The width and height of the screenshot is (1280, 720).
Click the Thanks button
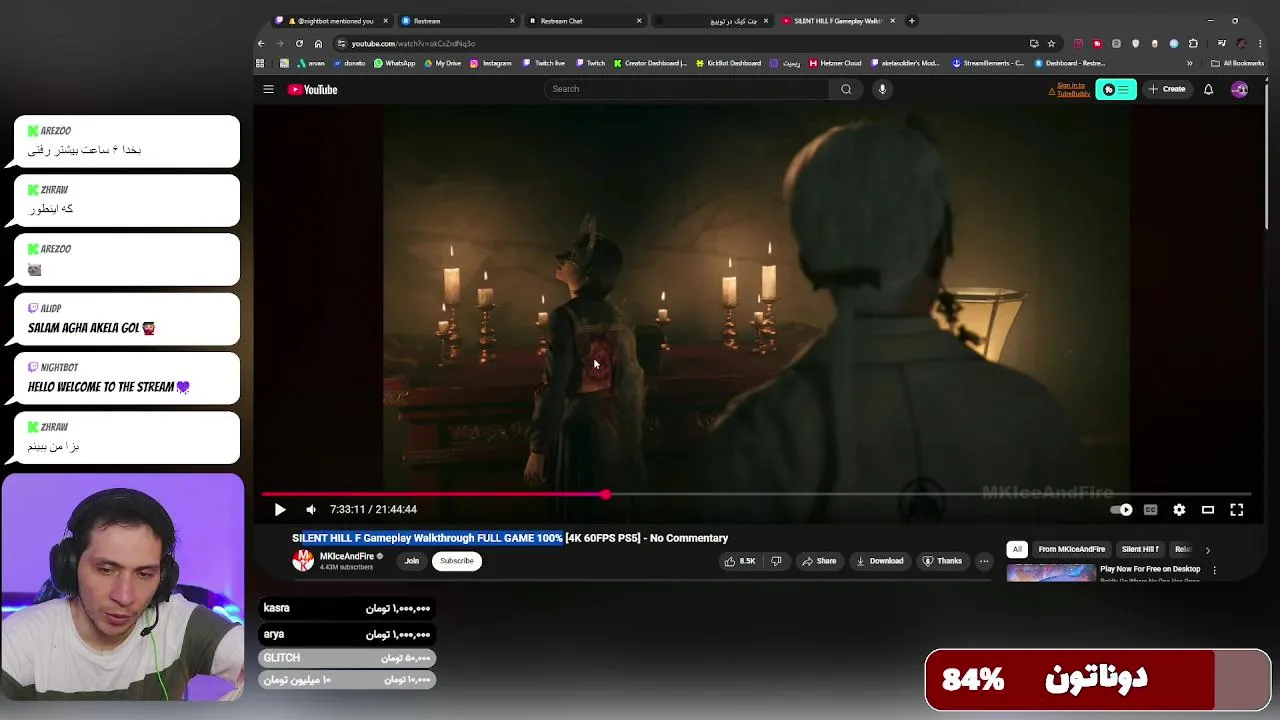pos(942,561)
